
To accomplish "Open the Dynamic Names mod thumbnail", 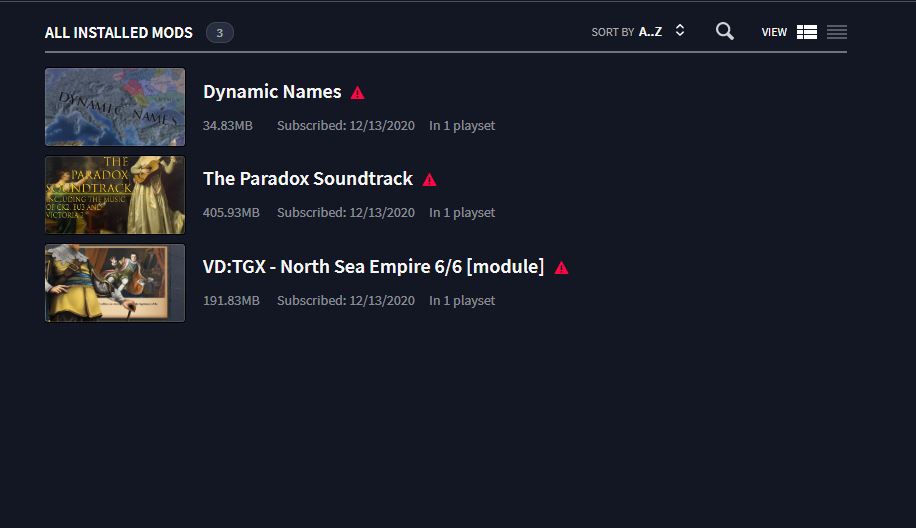I will pos(115,107).
